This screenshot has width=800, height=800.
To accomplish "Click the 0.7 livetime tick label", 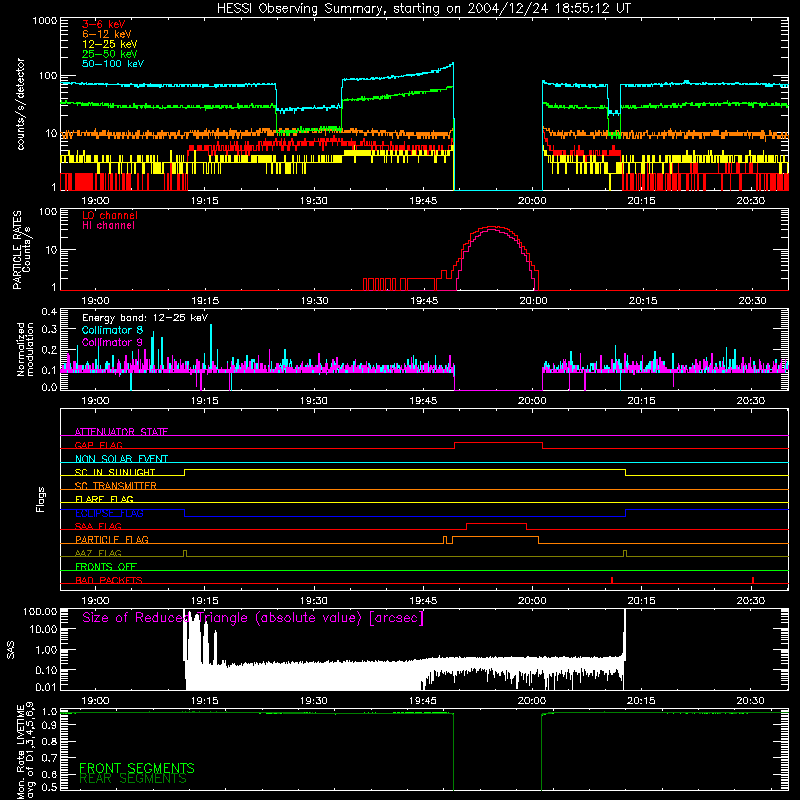I will click(x=49, y=758).
